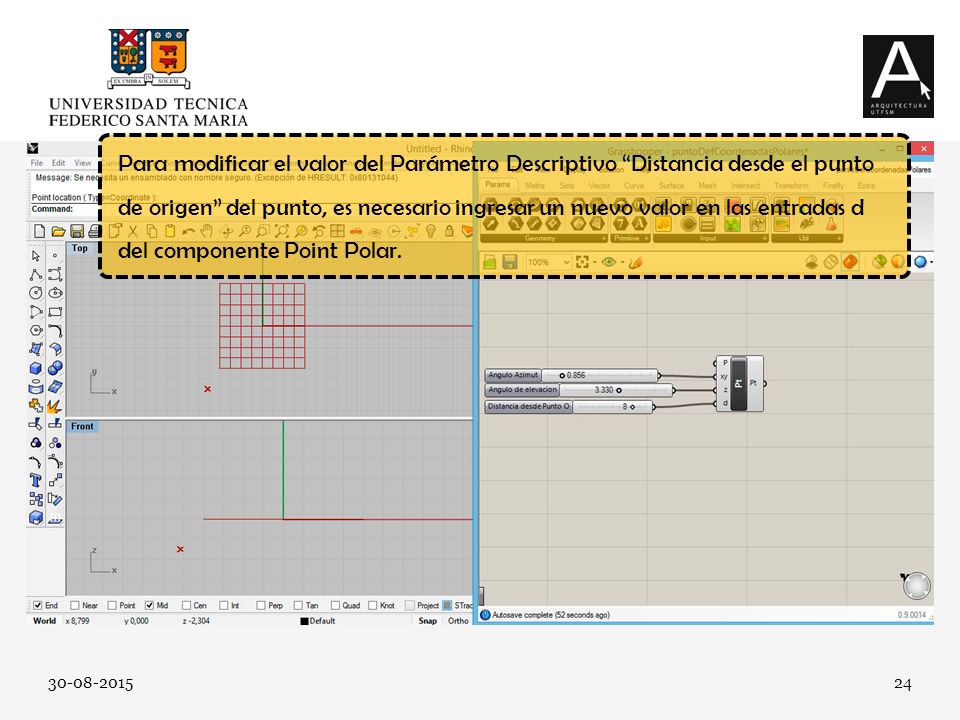This screenshot has width=960, height=720.
Task: Enable the Near object snap
Action: 75,605
